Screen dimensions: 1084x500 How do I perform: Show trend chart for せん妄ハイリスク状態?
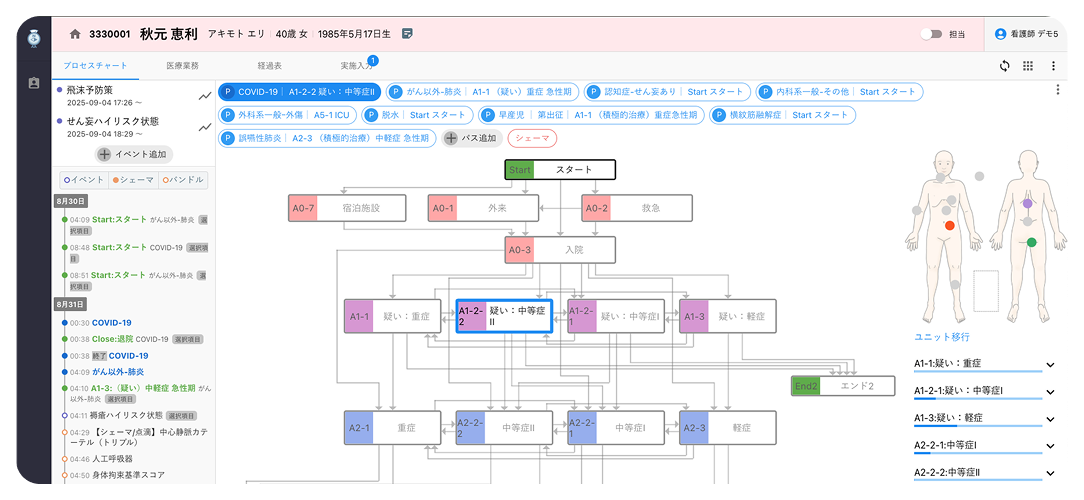click(x=205, y=127)
